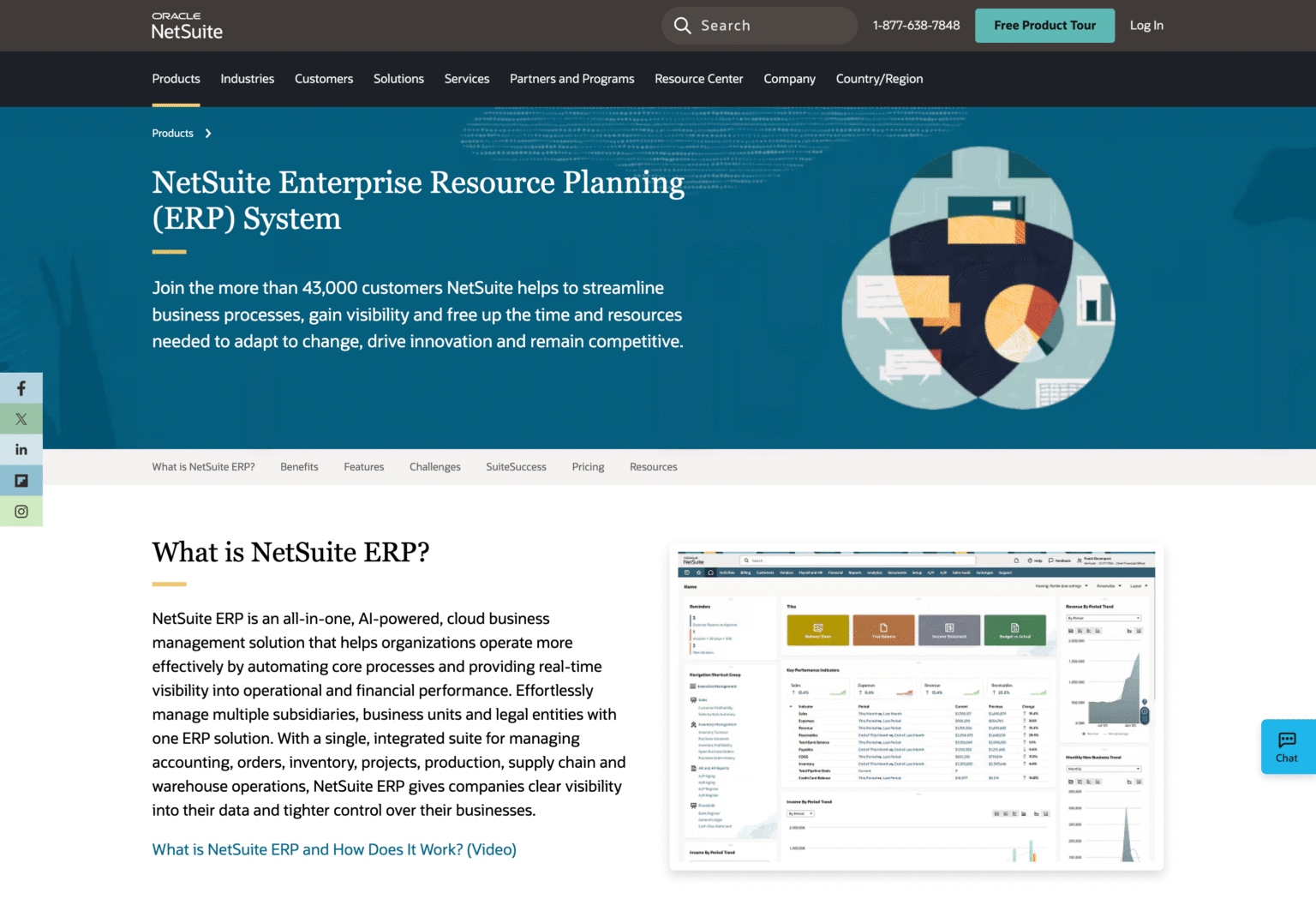Click the search magnifier icon
1316x899 pixels.
click(x=682, y=26)
